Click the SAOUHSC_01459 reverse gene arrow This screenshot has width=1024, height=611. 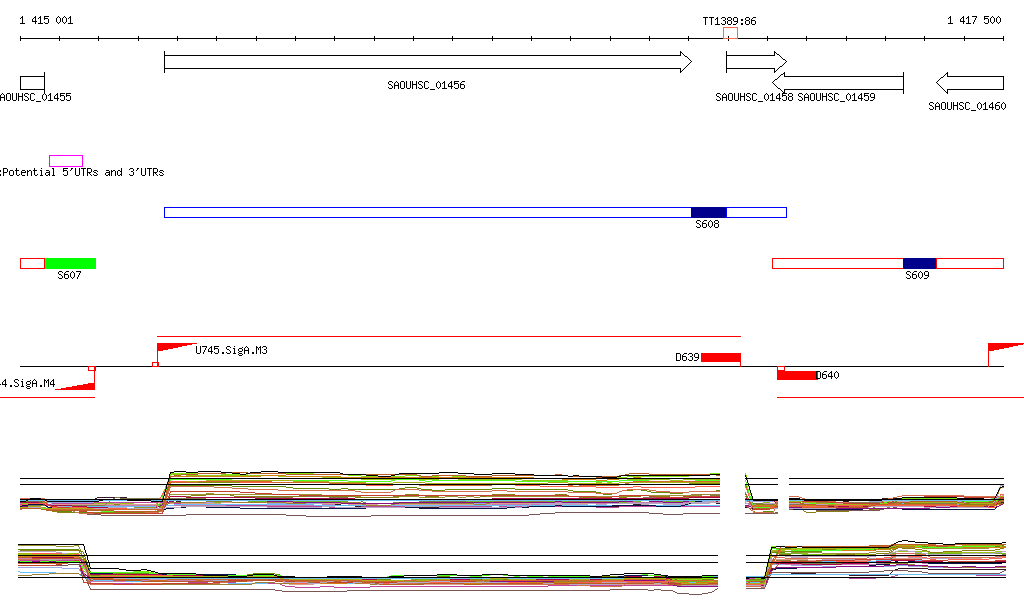tap(838, 82)
